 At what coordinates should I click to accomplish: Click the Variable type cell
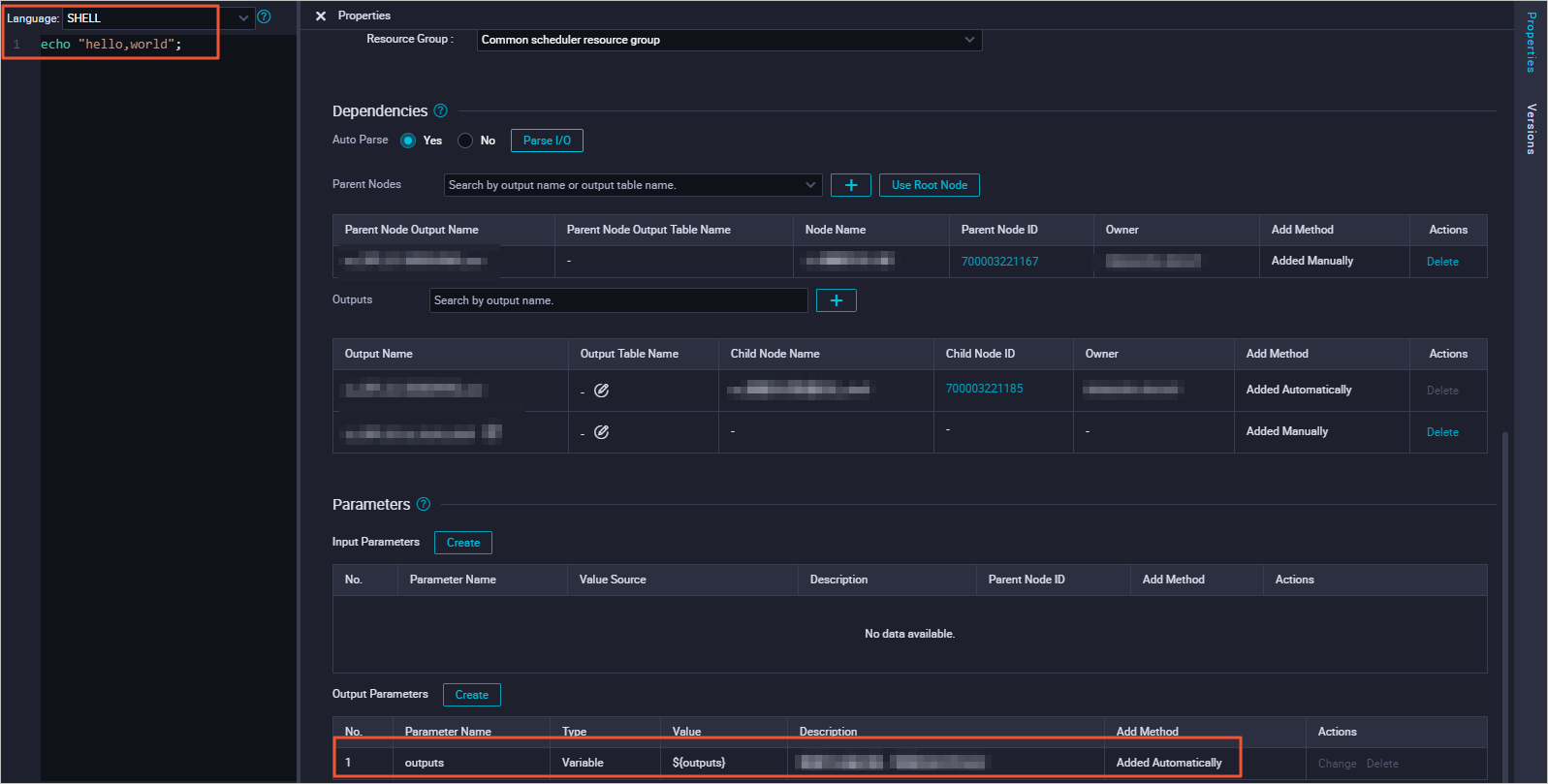tap(583, 763)
